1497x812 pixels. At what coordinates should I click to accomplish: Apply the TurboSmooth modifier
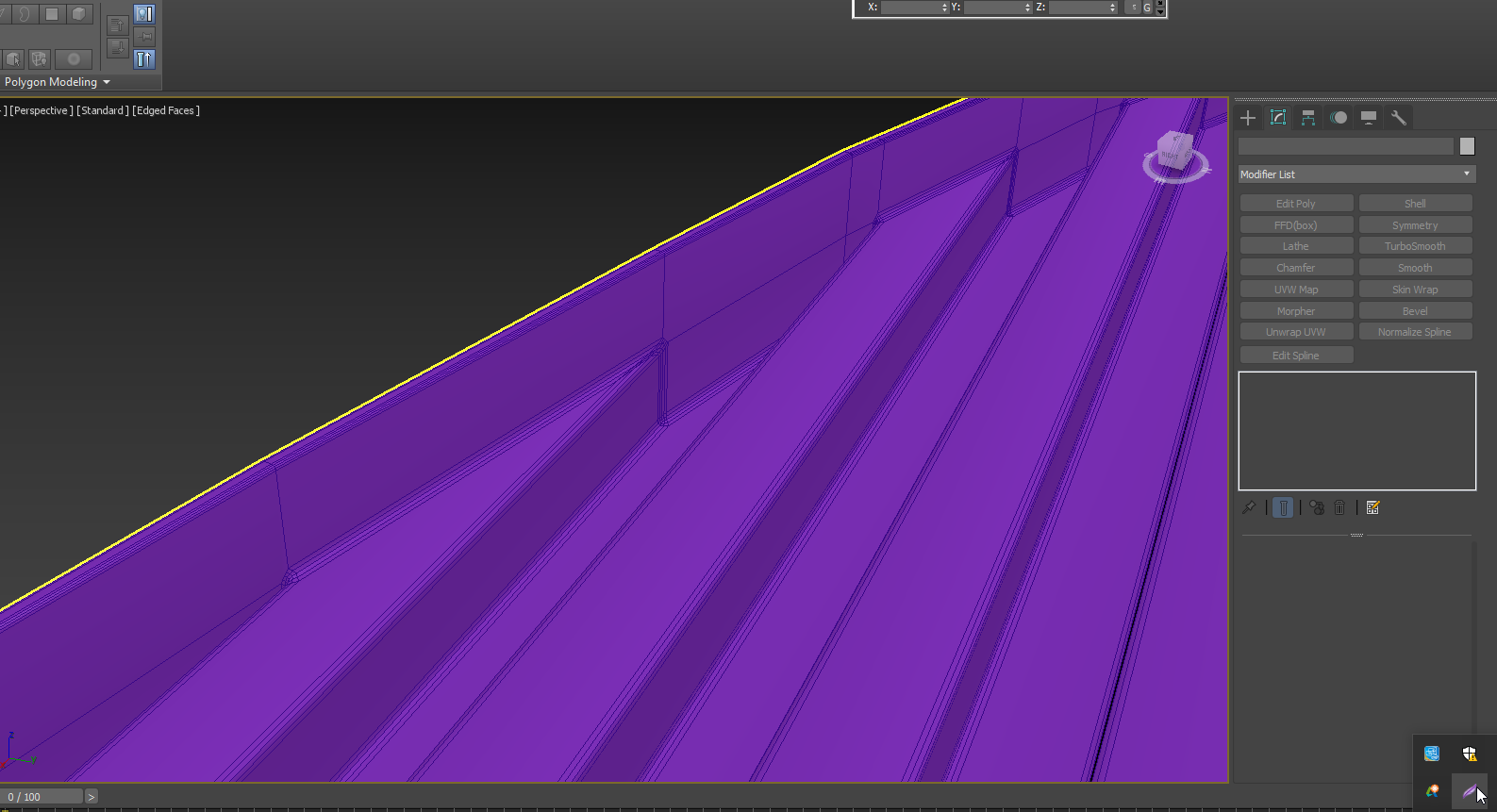(1415, 246)
